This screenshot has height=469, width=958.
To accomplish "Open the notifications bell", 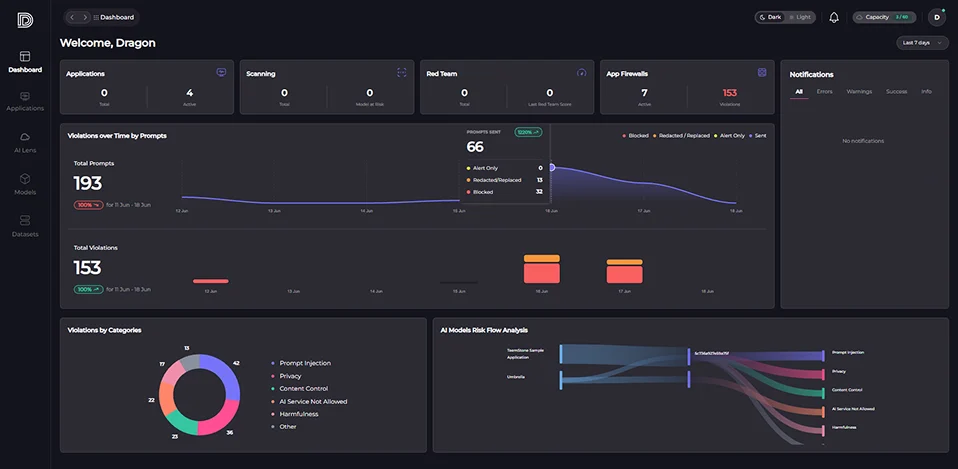I will coord(834,18).
